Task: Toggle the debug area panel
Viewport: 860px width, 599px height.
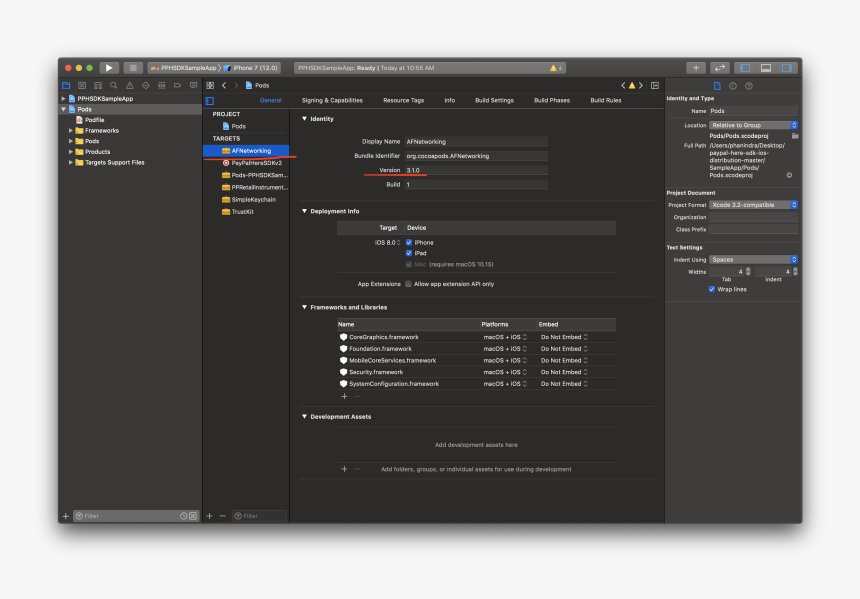Action: [766, 68]
